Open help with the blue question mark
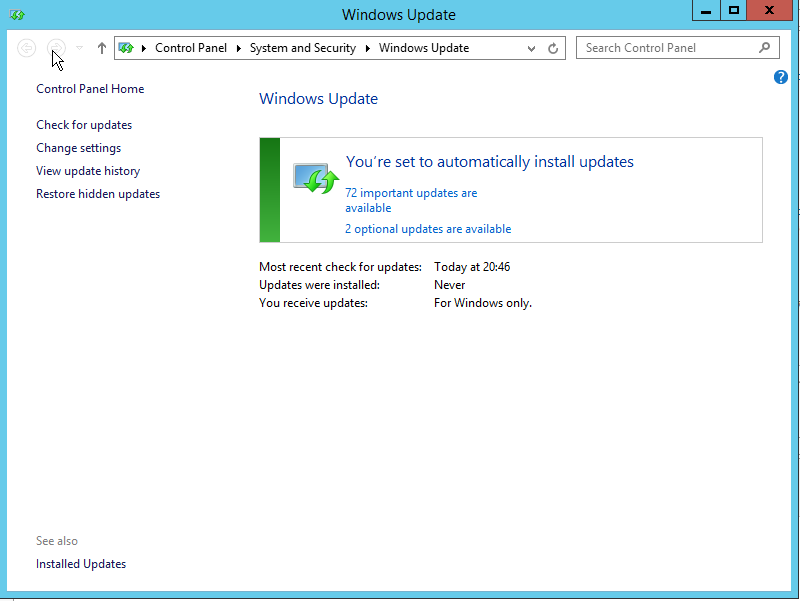 tap(780, 77)
